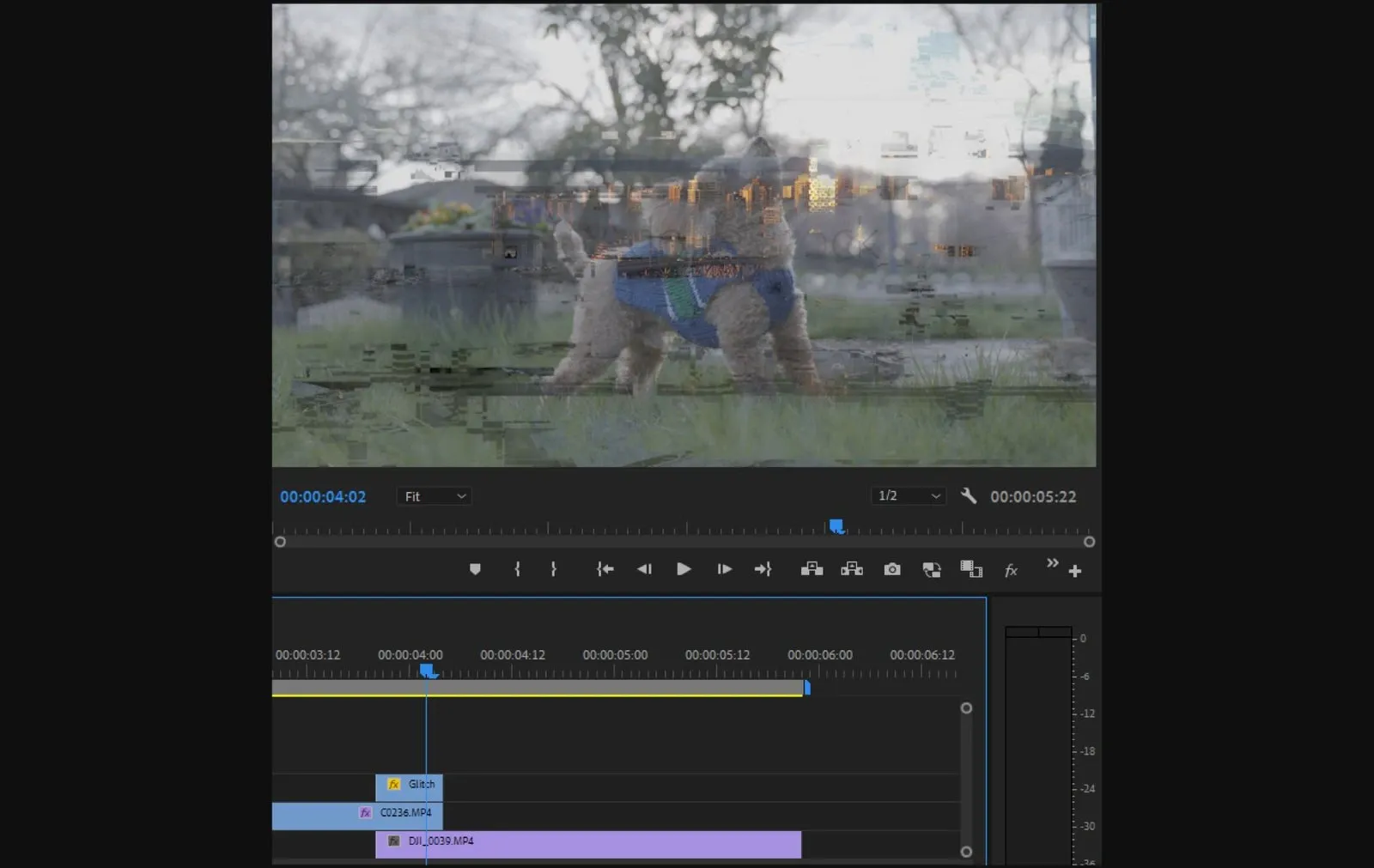Click the Go to In point icon
This screenshot has width=1374, height=868.
click(x=605, y=569)
